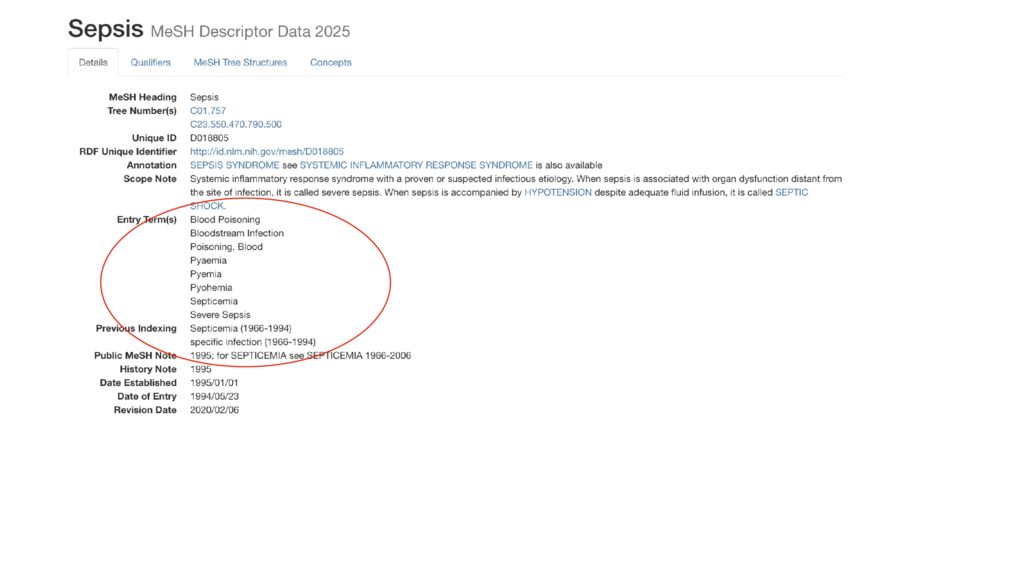Screen dimensions: 1024x576
Task: Select the Septicemia entry term
Action: tap(214, 301)
